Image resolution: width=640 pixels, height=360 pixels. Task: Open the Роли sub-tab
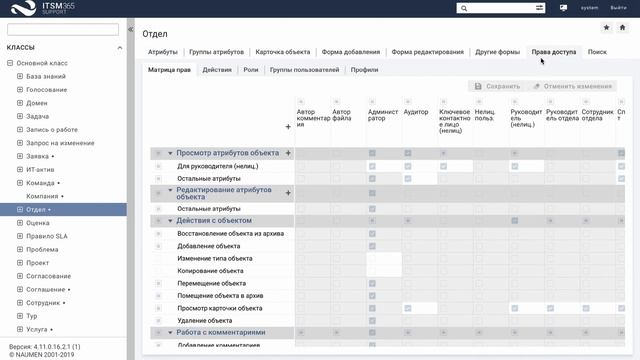point(251,70)
